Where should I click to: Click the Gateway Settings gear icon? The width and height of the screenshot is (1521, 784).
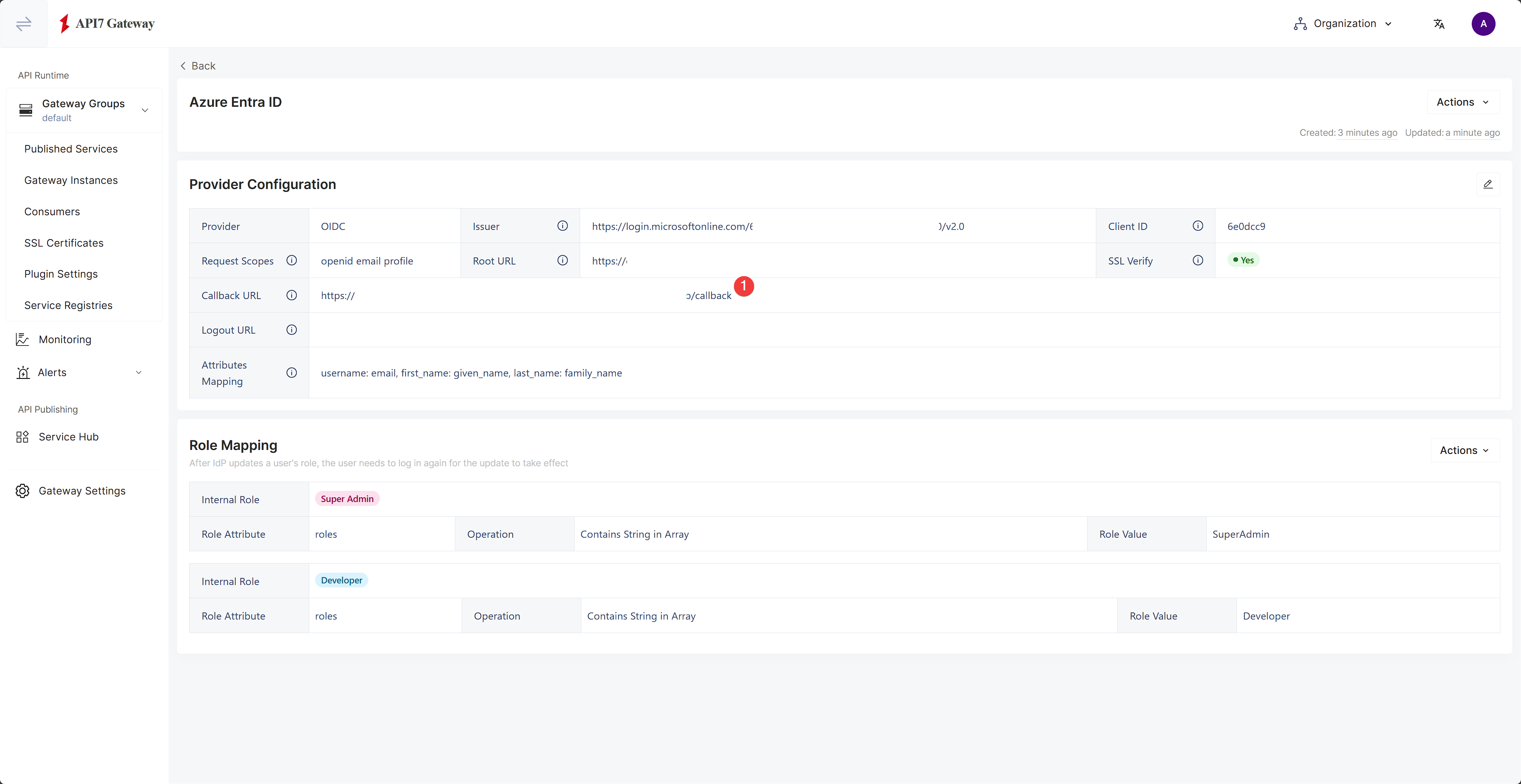coord(22,491)
